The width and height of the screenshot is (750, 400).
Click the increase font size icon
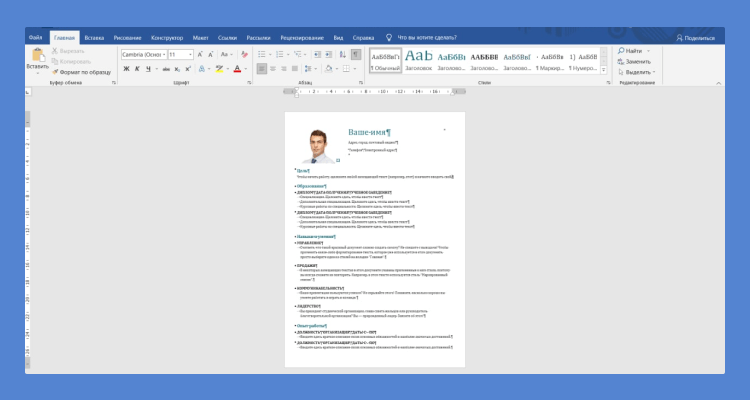pos(201,54)
